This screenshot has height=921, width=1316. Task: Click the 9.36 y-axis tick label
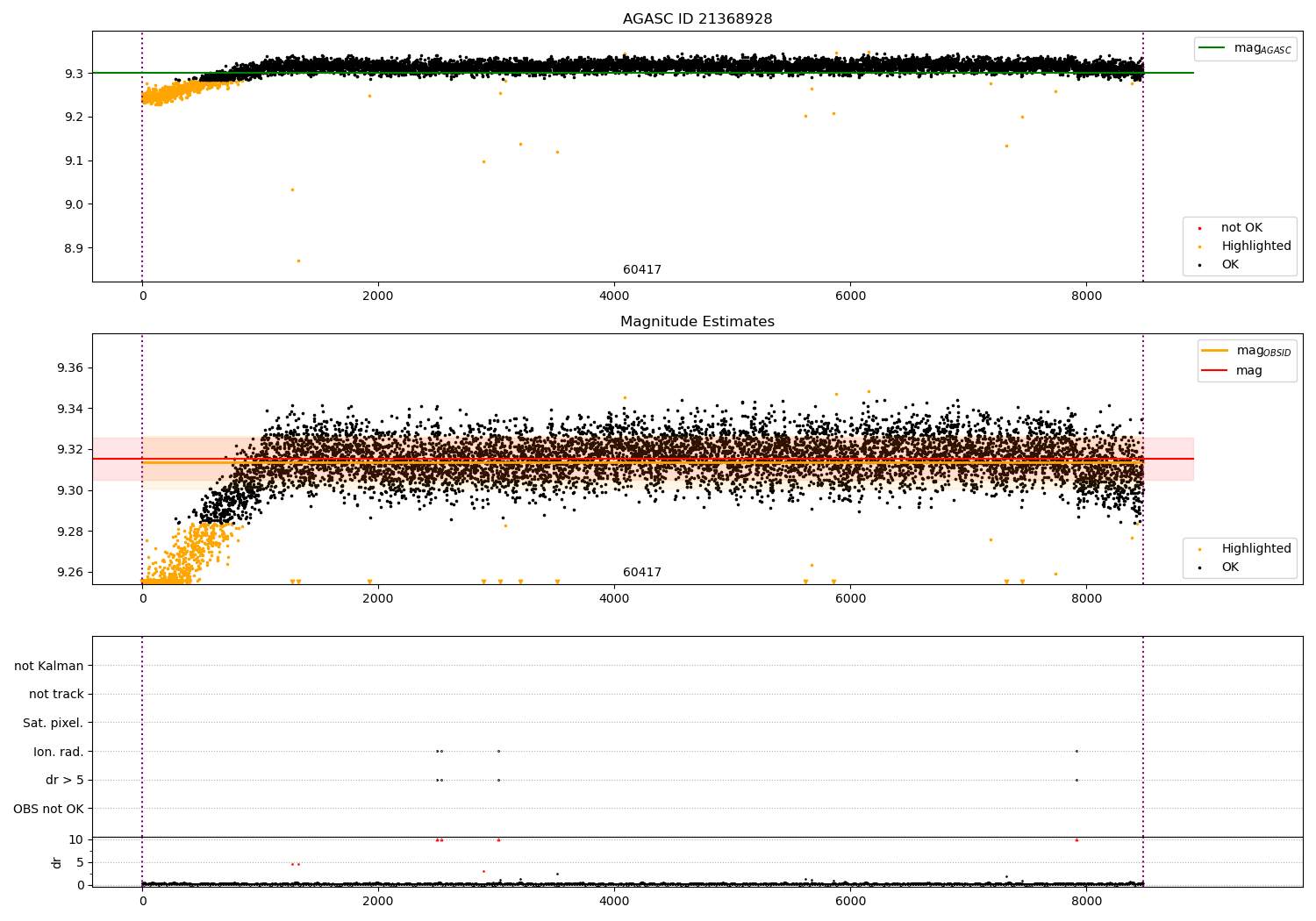tap(70, 368)
